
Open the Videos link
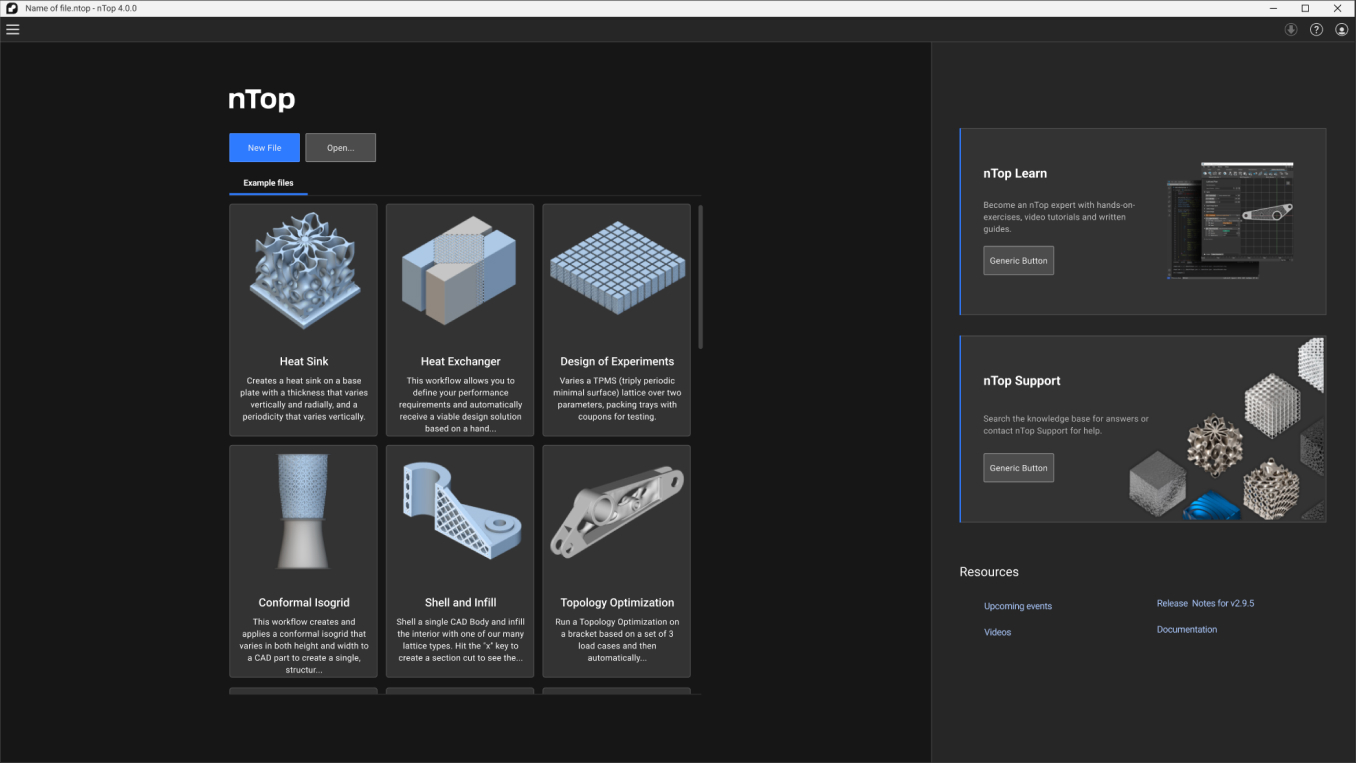click(997, 632)
